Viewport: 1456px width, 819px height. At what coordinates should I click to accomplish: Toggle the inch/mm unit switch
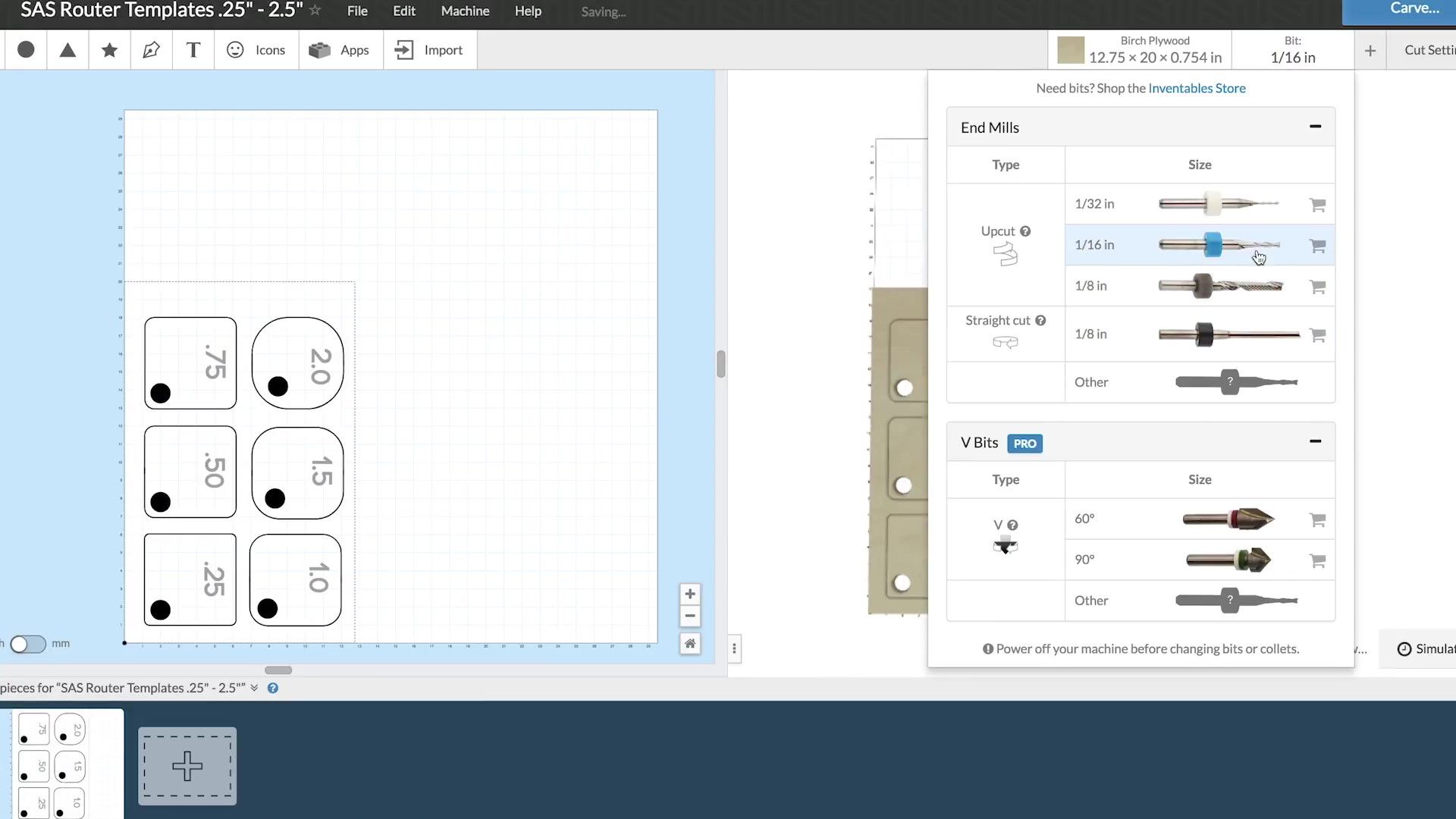coord(27,644)
